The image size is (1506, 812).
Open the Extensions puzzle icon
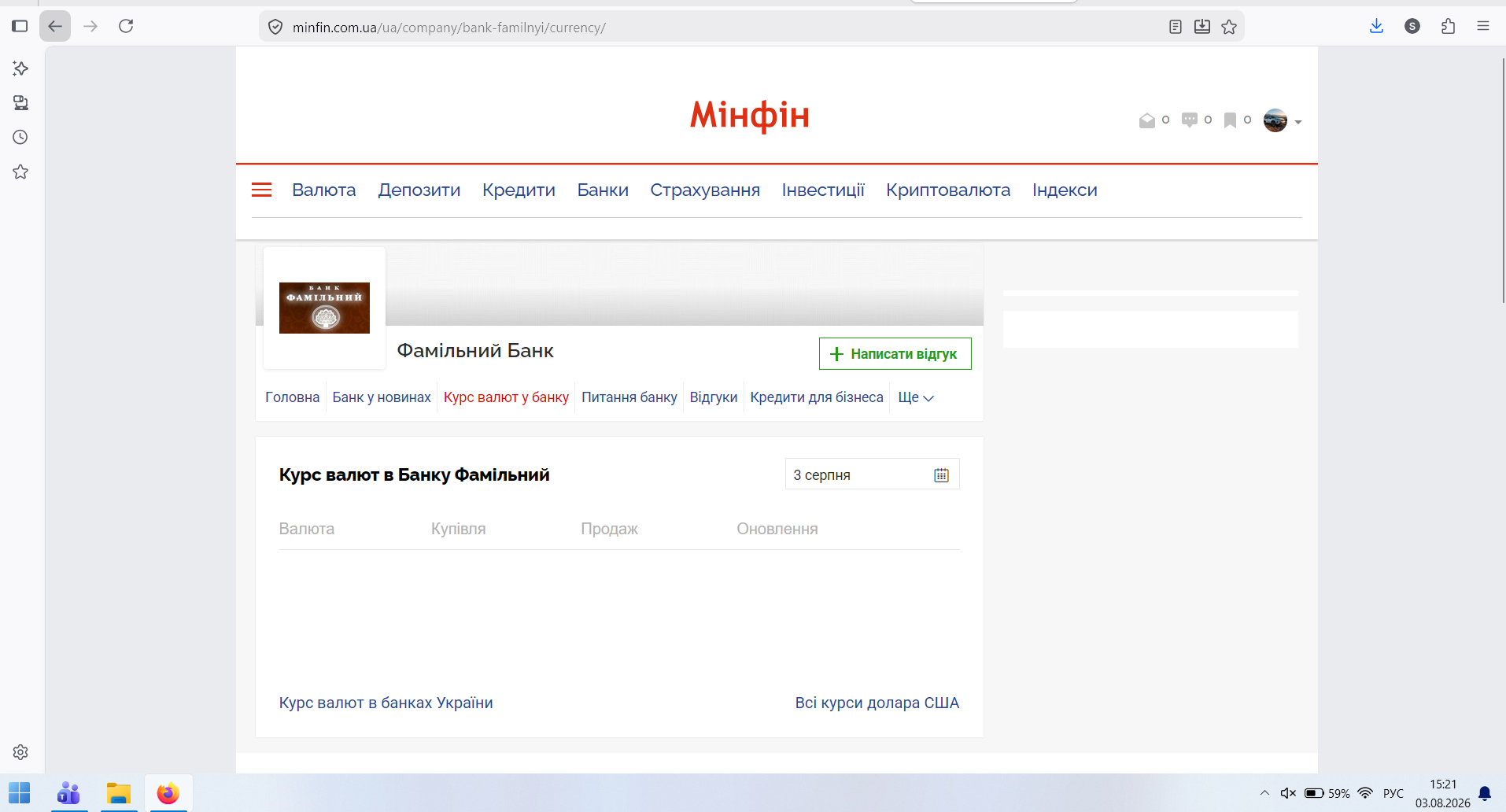pyautogui.click(x=1448, y=26)
